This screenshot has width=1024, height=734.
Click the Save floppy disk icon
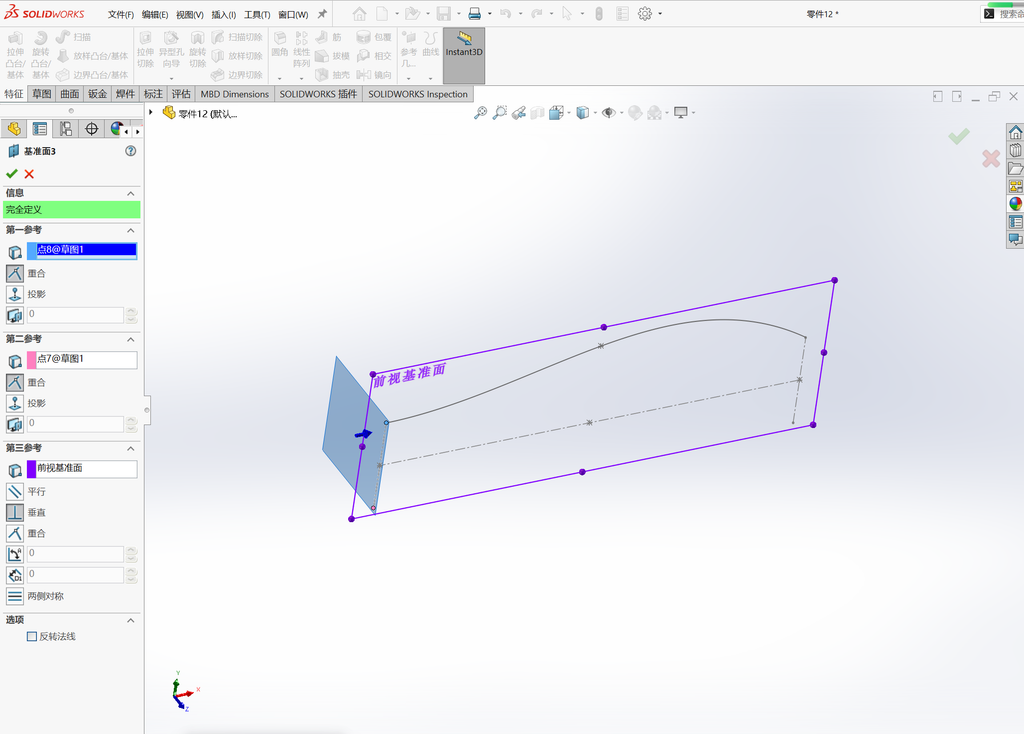click(443, 14)
